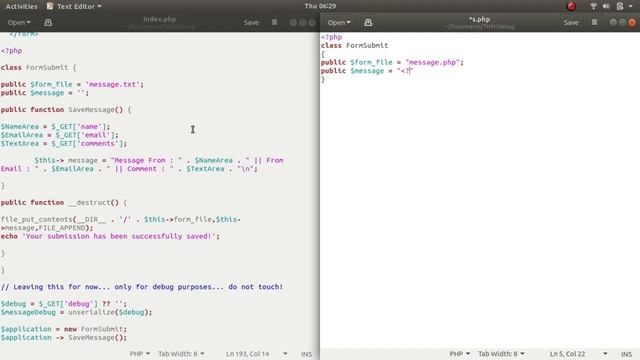Click the file_put_contents call
The width and height of the screenshot is (640, 360).
pyautogui.click(x=121, y=224)
